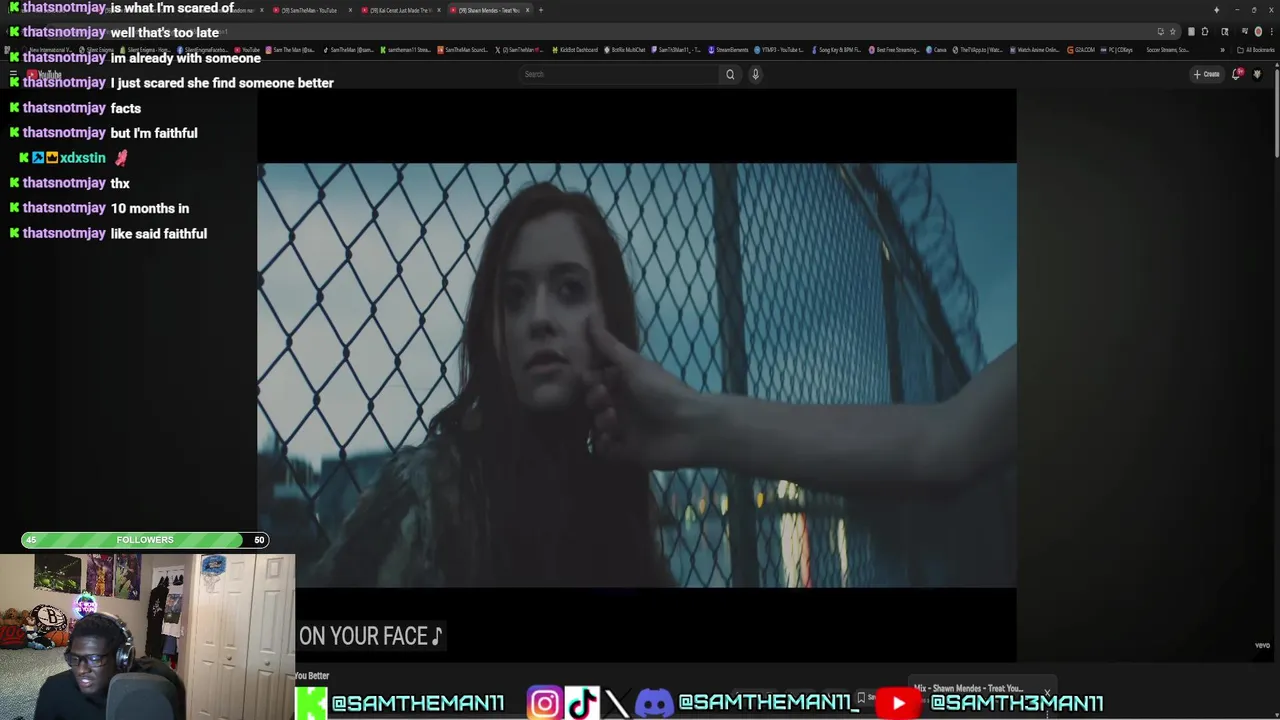
Task: Open the Watch Anime Online bookmark
Action: (1034, 50)
